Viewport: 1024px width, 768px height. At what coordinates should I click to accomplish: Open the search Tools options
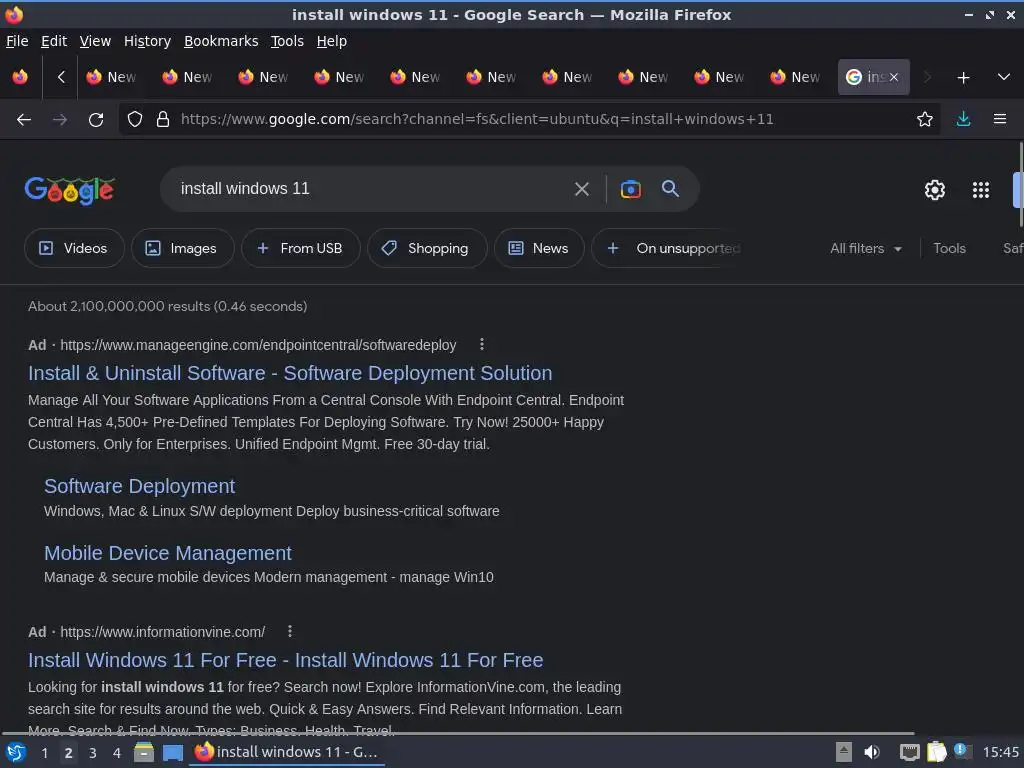click(949, 248)
